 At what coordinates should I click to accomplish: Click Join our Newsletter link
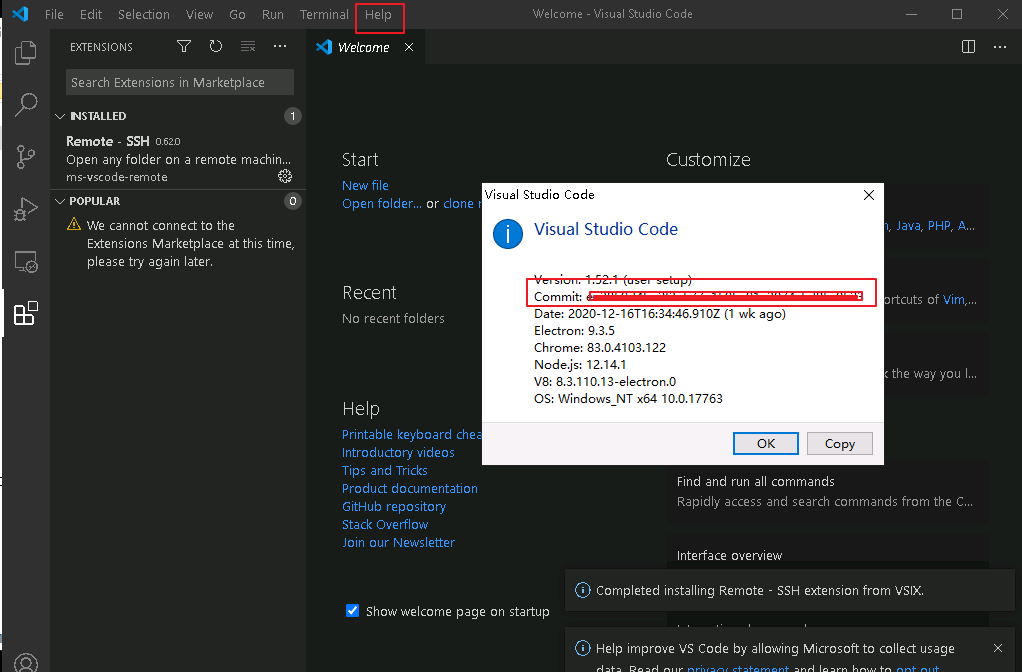tap(398, 542)
